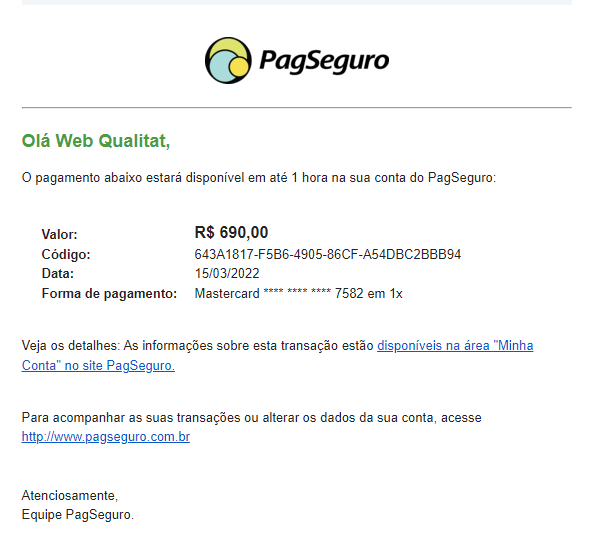The height and width of the screenshot is (541, 616).
Task: Click the date value "15/03/2022"
Action: (x=227, y=273)
